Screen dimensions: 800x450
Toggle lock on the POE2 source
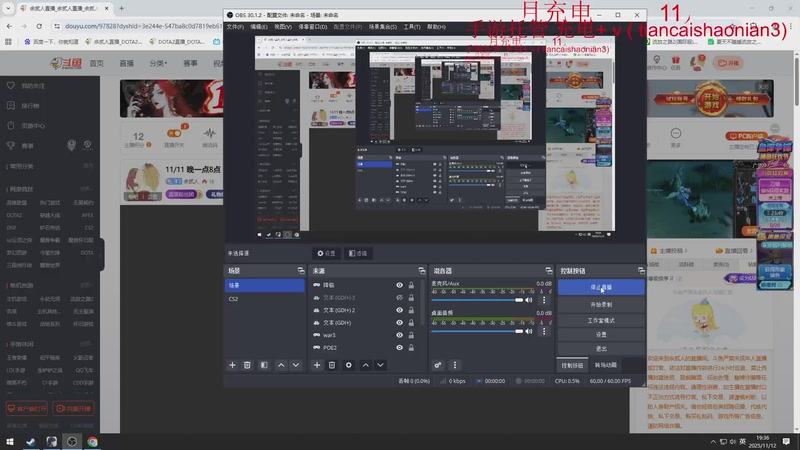pyautogui.click(x=411, y=347)
